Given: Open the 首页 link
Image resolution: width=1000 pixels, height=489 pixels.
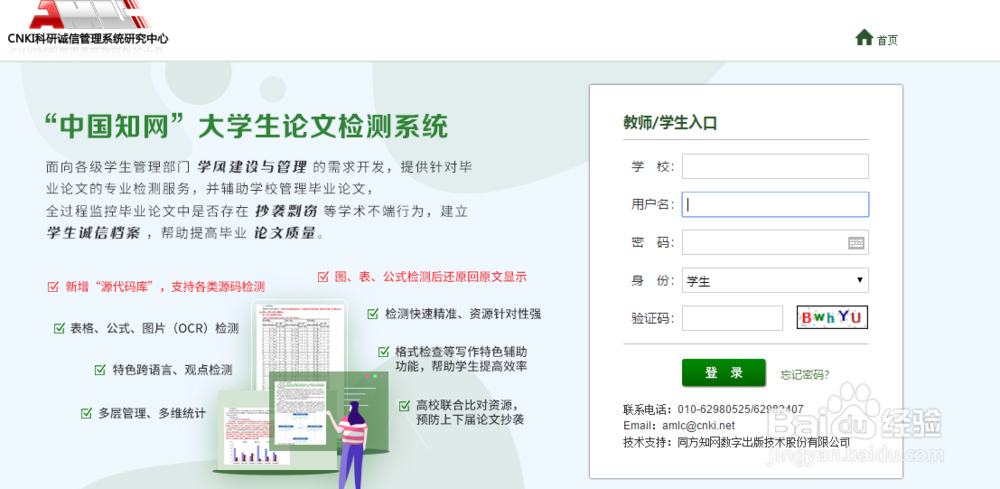Looking at the screenshot, I should click(887, 40).
